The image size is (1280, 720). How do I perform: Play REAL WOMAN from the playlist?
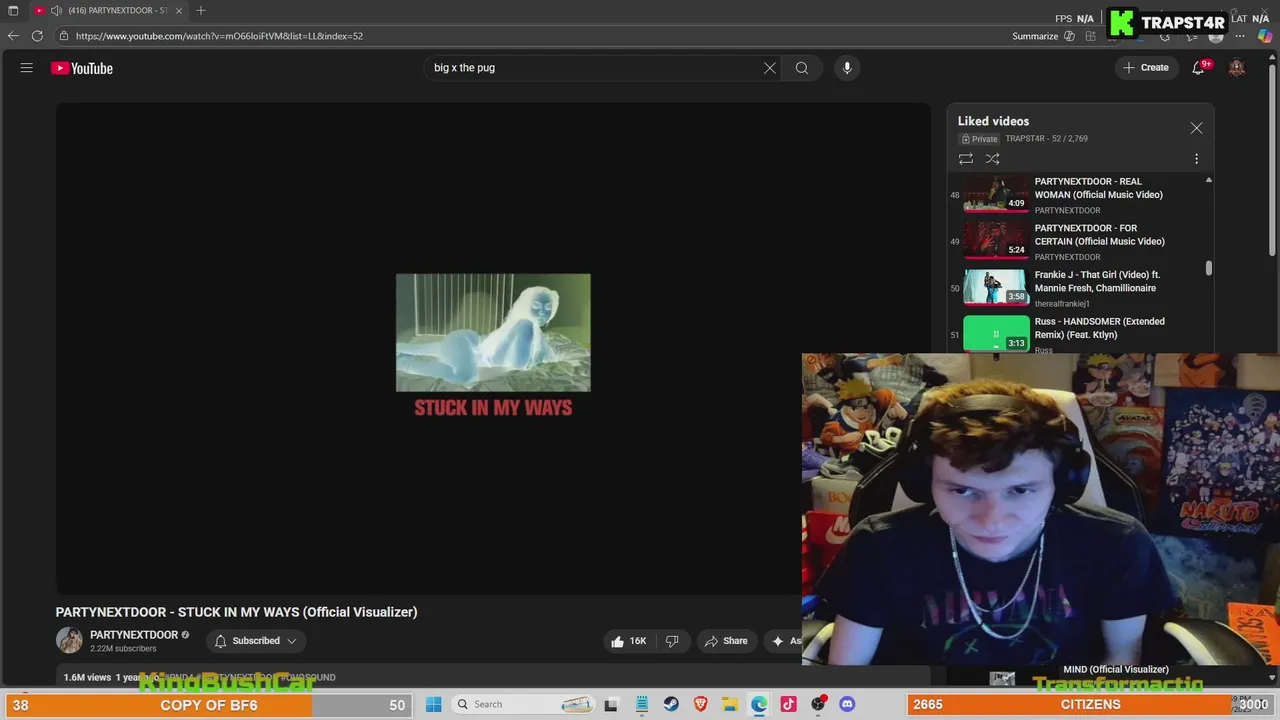1080,195
